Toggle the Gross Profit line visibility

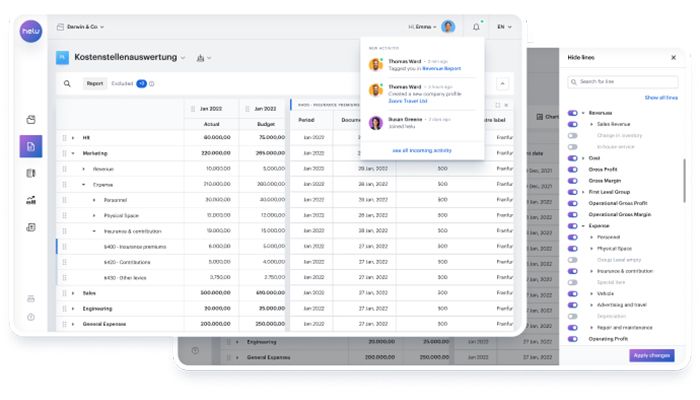(x=573, y=170)
